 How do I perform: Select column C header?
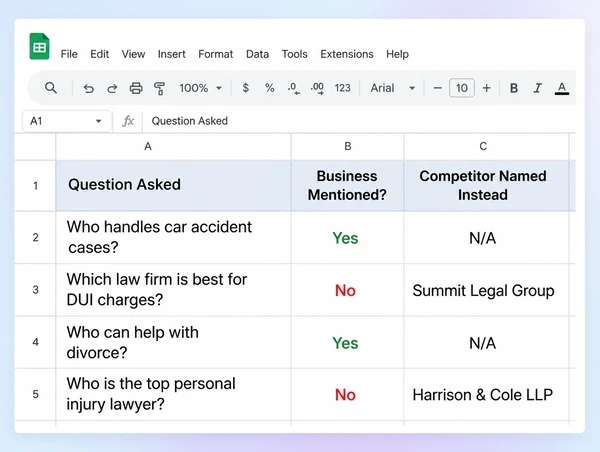(486, 146)
